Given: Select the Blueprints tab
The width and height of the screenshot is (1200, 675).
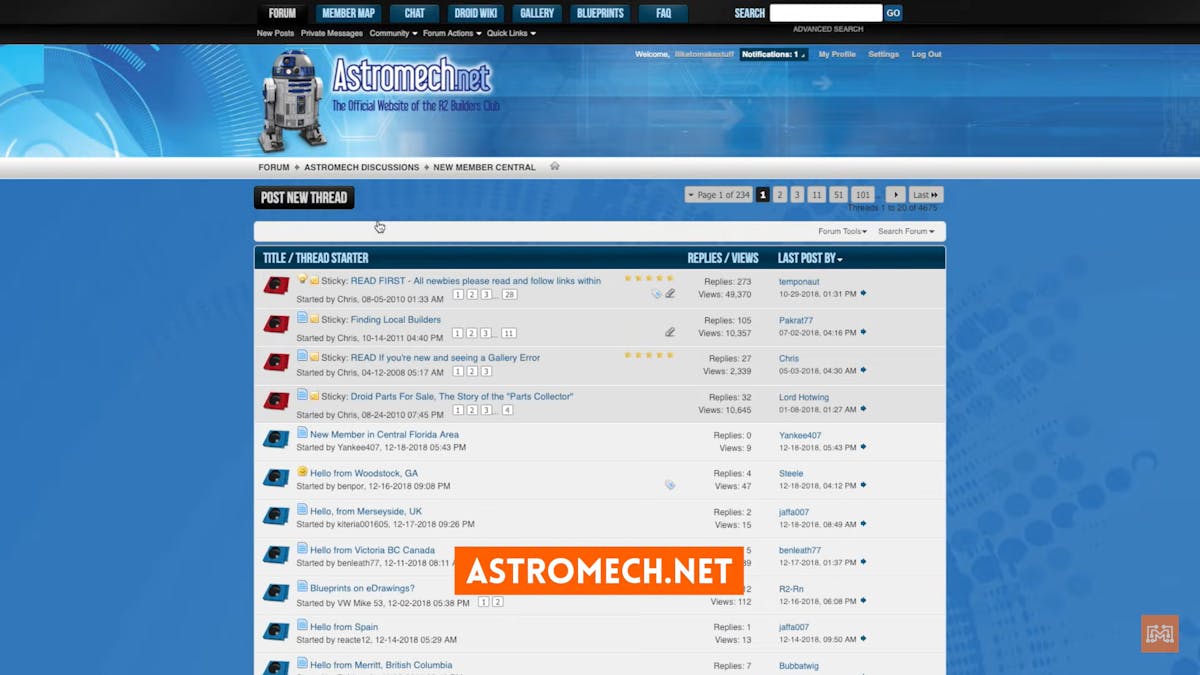Looking at the screenshot, I should pos(600,13).
